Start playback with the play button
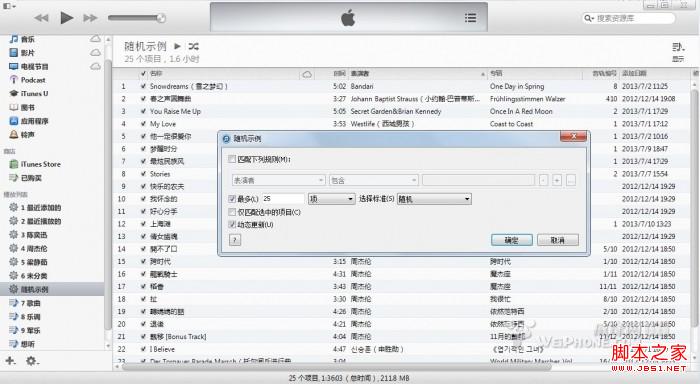The height and width of the screenshot is (384, 700). point(67,18)
